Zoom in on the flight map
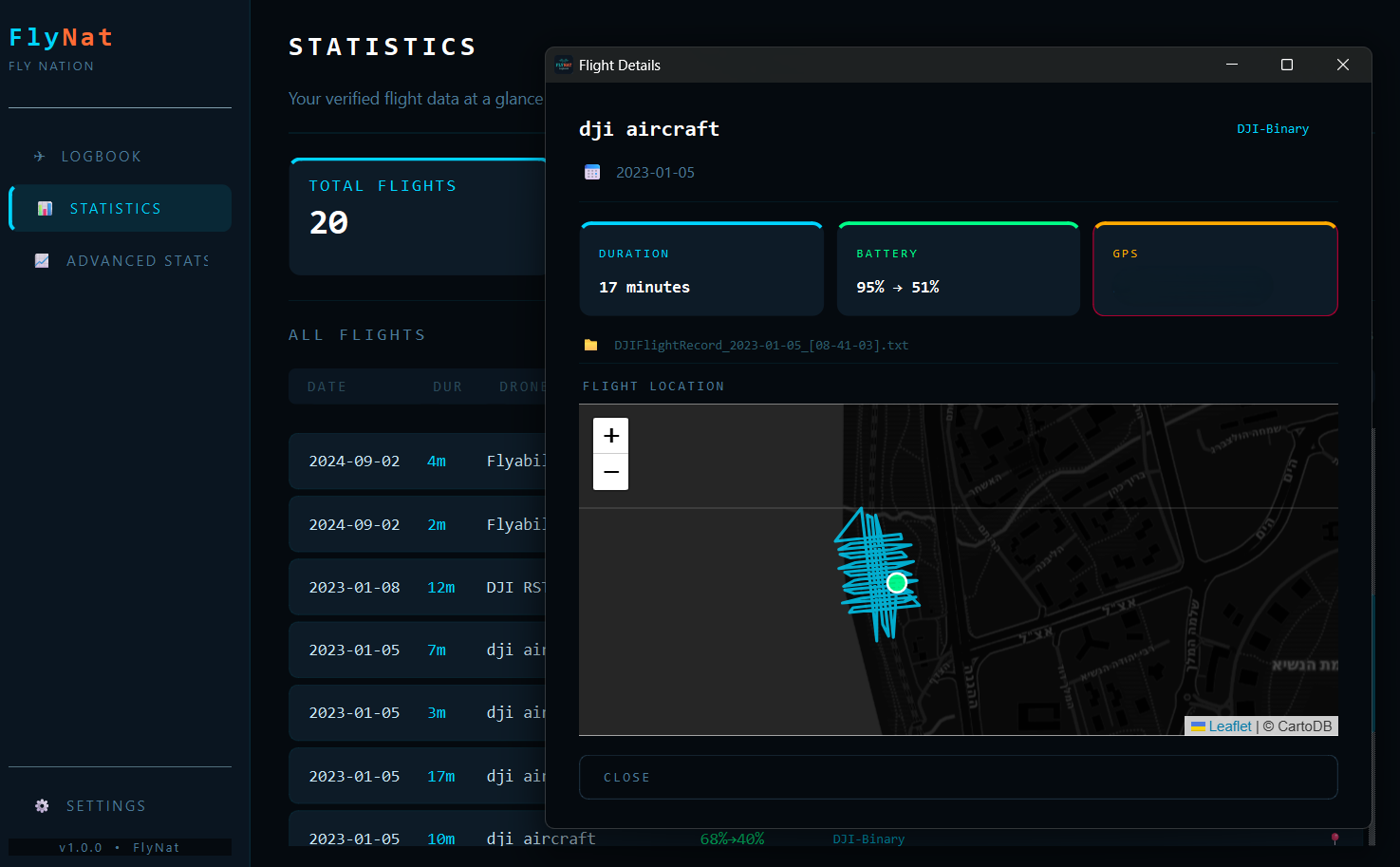Image resolution: width=1400 pixels, height=867 pixels. pos(610,436)
